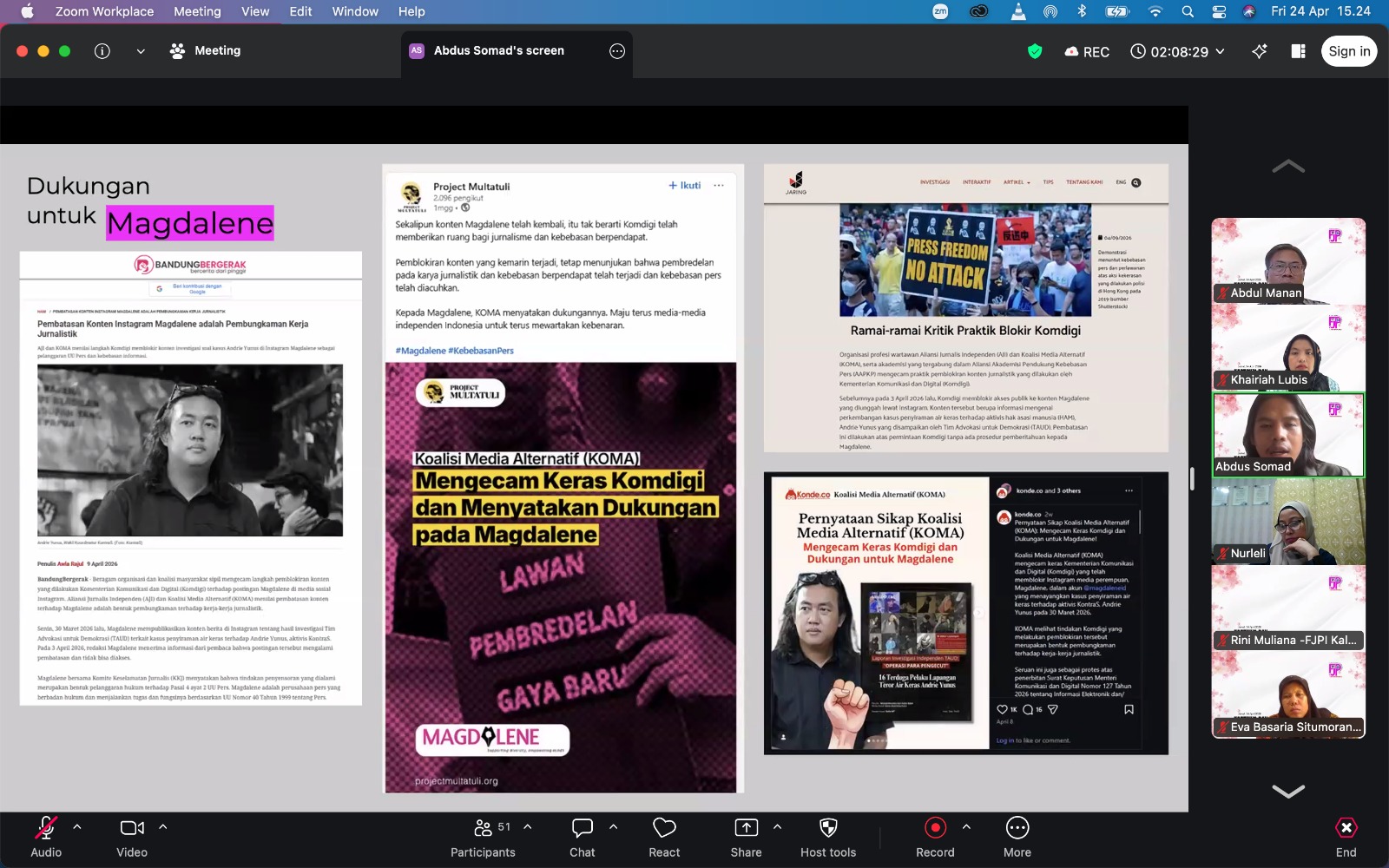This screenshot has height=868, width=1389.
Task: Open the More options ellipsis
Action: [x=1017, y=838]
